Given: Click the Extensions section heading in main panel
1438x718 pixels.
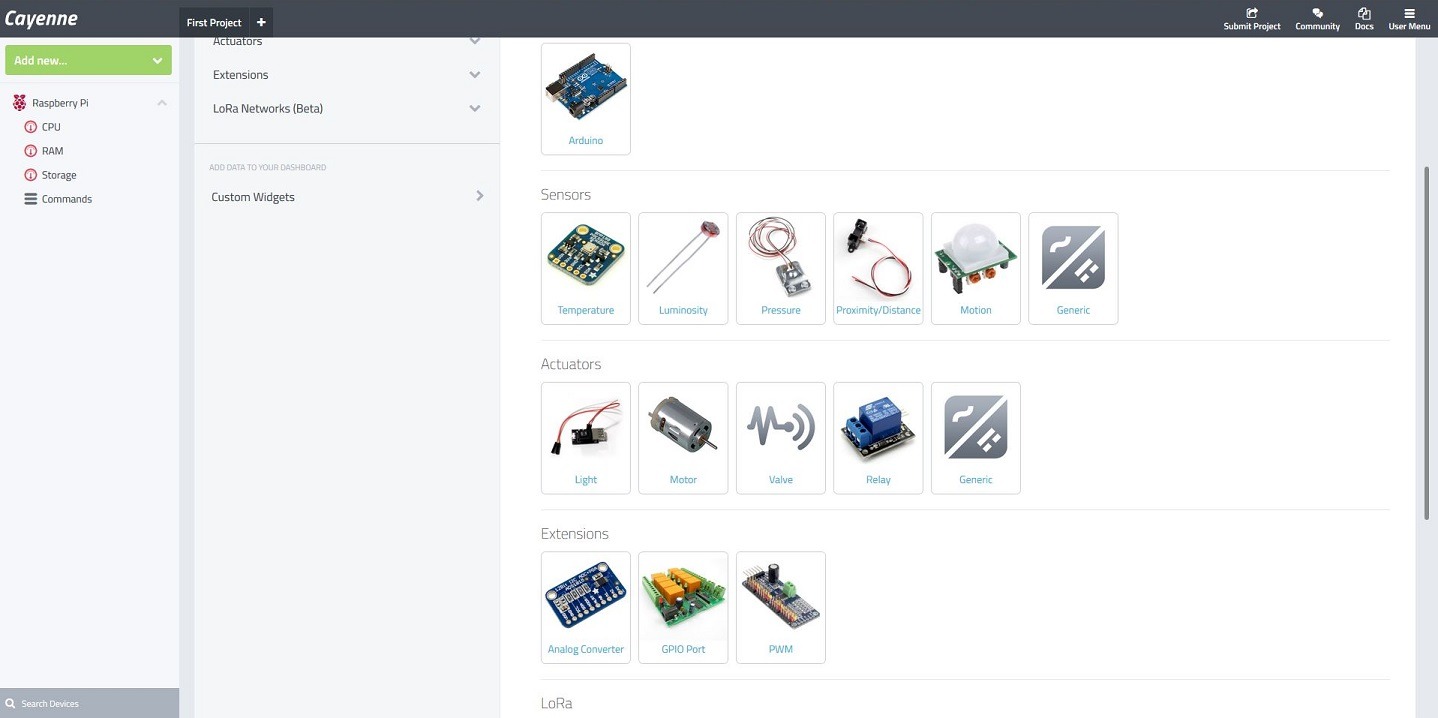Looking at the screenshot, I should pyautogui.click(x=575, y=534).
